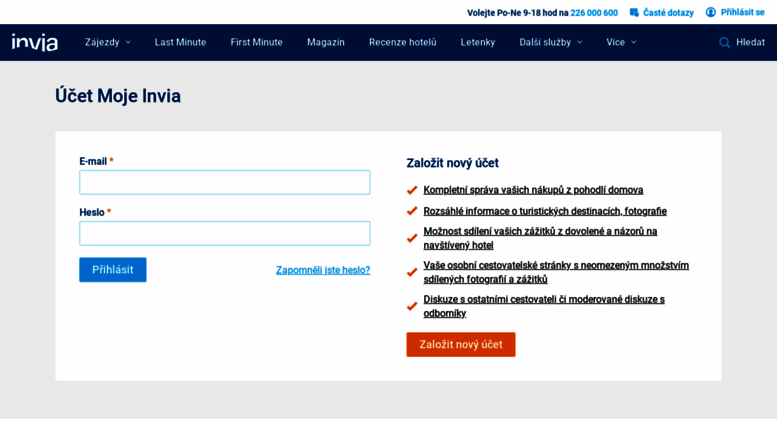Click the chat icon beside Časté dotazy

click(634, 13)
